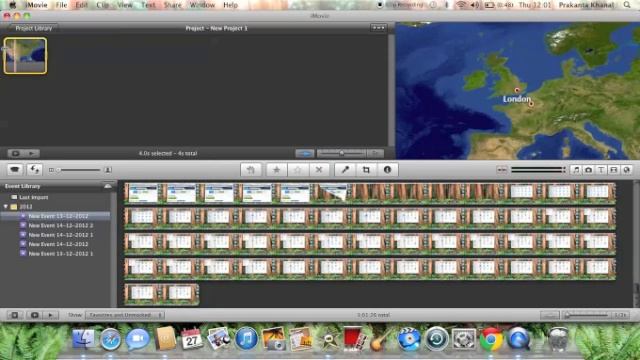Unmark selection with the hollow star
Screen dimensions: 640x360
298,170
